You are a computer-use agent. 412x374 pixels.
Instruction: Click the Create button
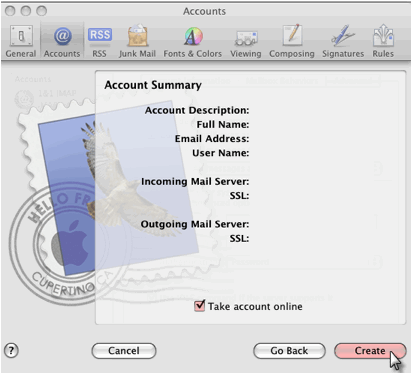tap(370, 351)
